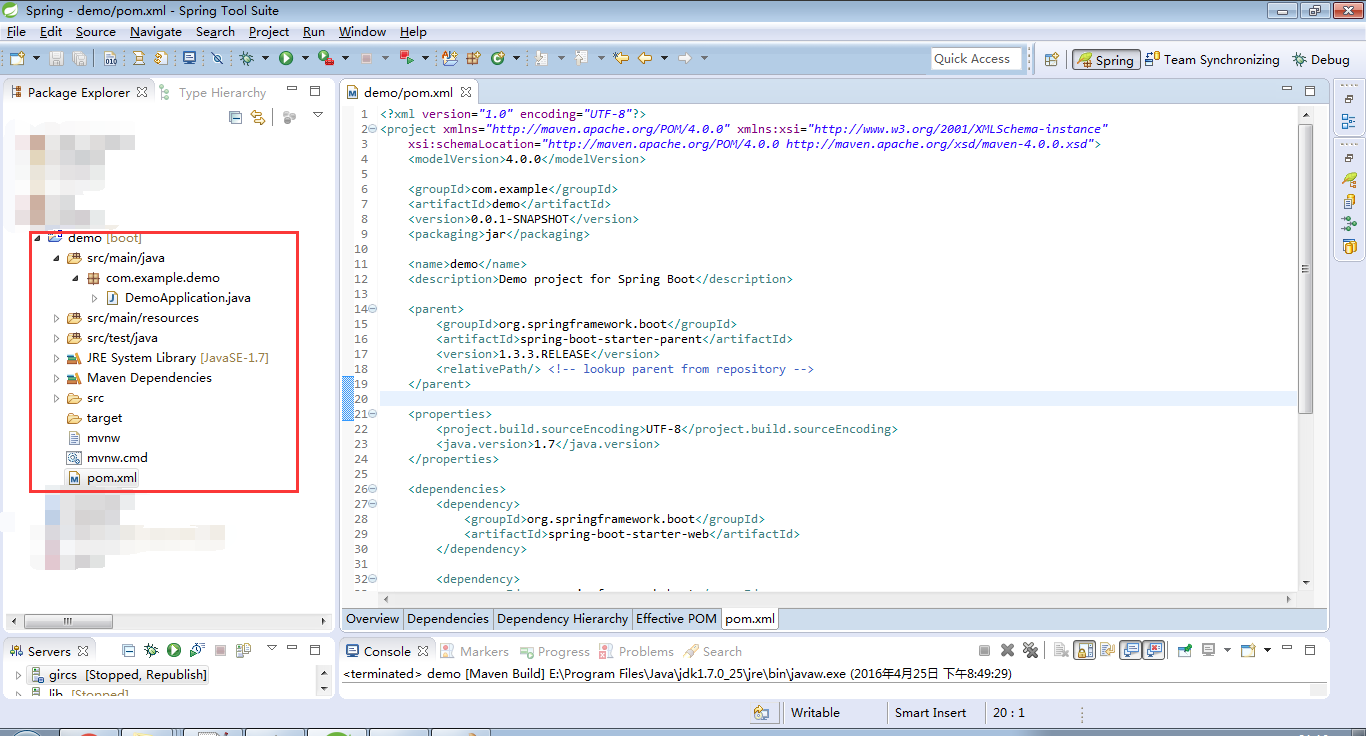The height and width of the screenshot is (736, 1366).
Task: Switch to the Spring perspective button
Action: pyautogui.click(x=1105, y=60)
